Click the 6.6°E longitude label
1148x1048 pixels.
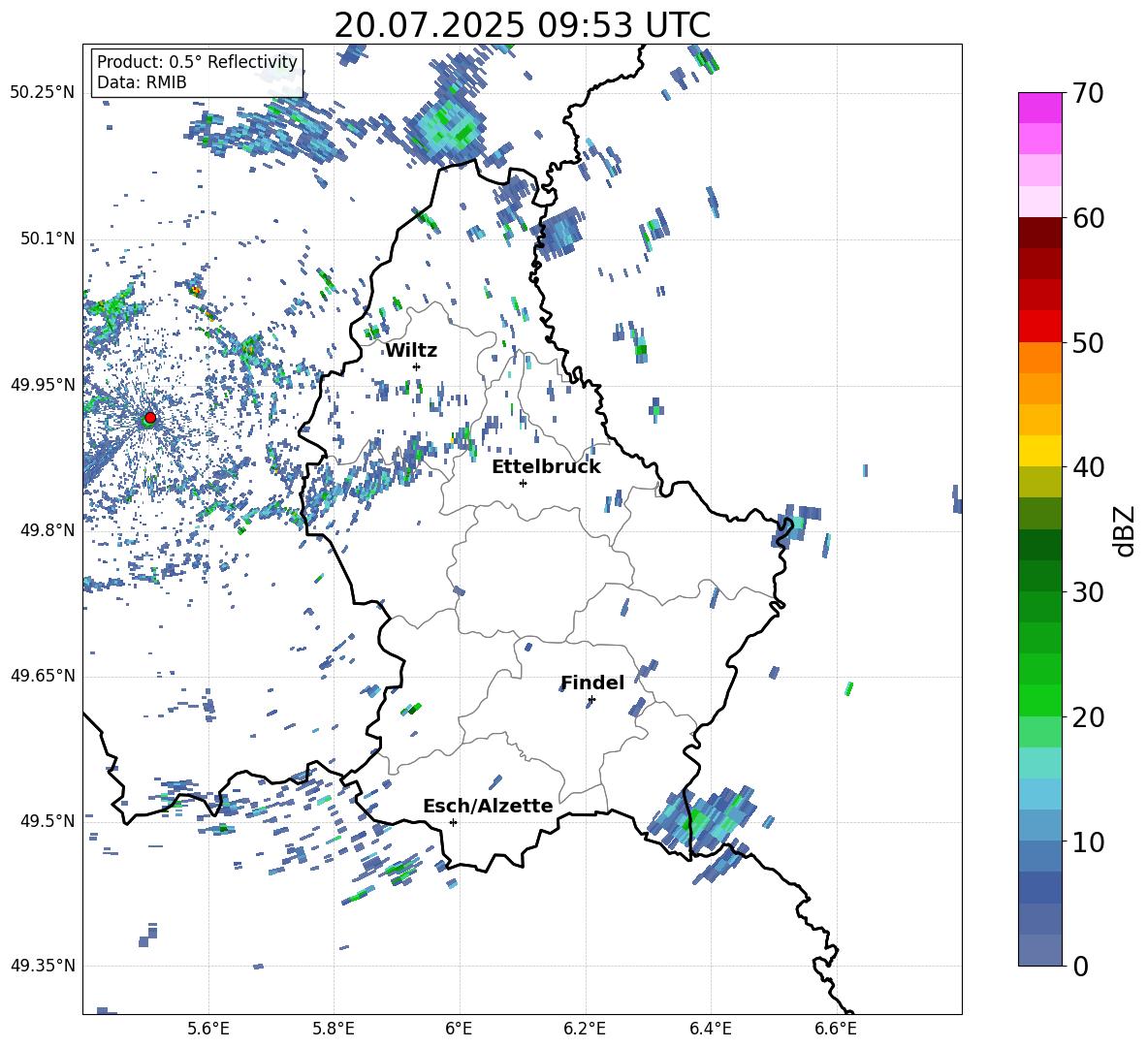(836, 1029)
